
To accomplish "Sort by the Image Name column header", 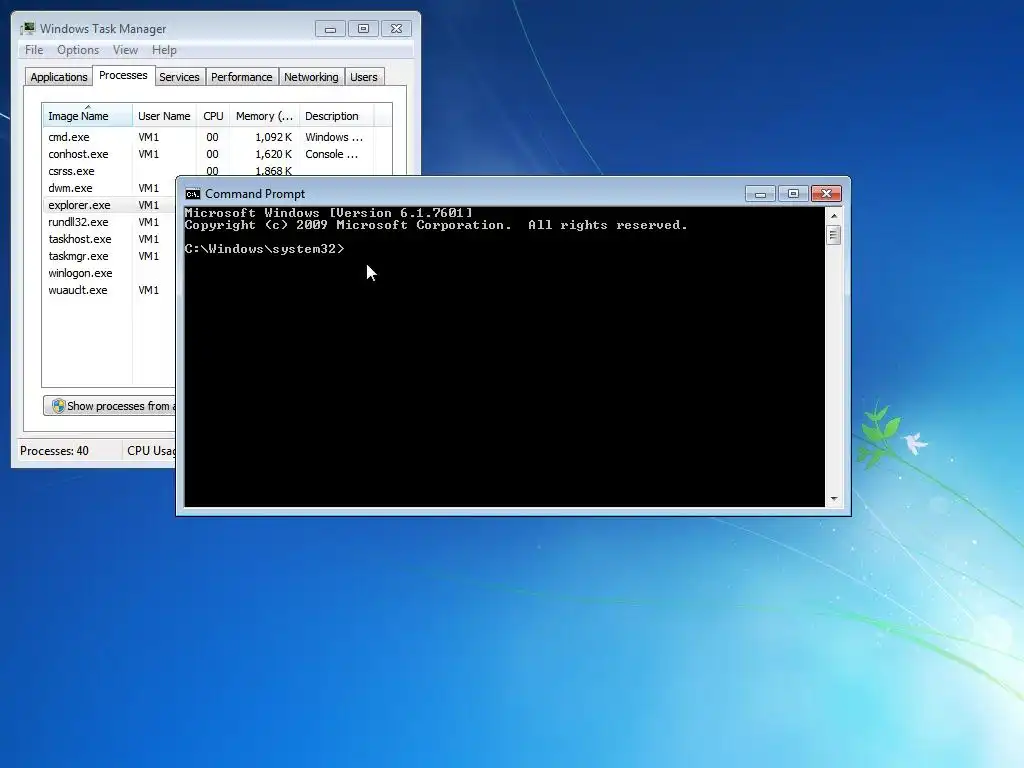I will click(87, 116).
